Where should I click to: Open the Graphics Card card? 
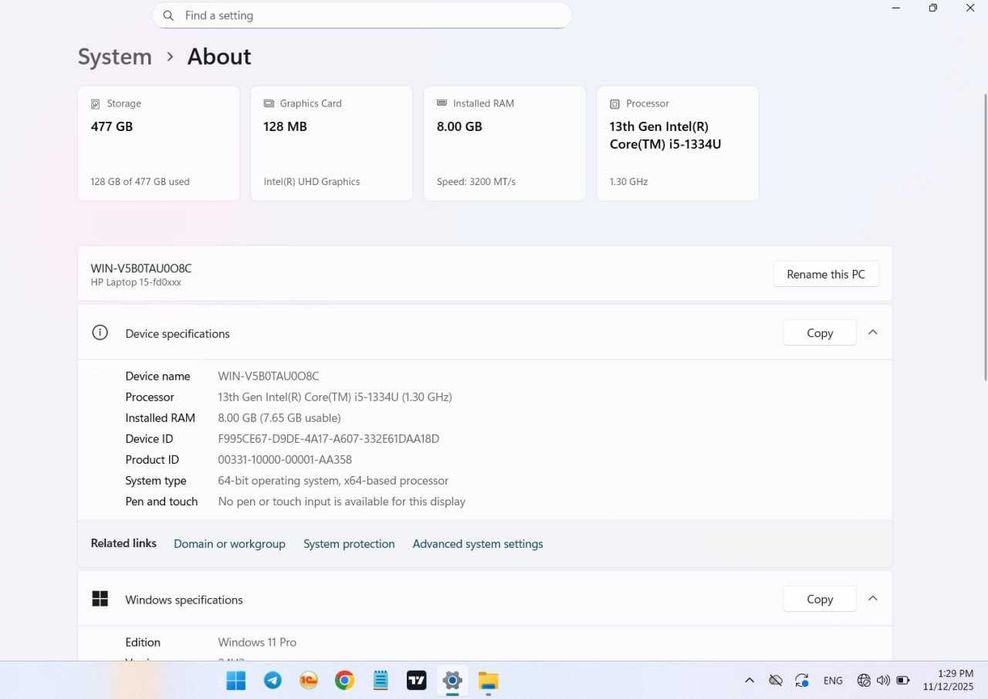coord(331,144)
